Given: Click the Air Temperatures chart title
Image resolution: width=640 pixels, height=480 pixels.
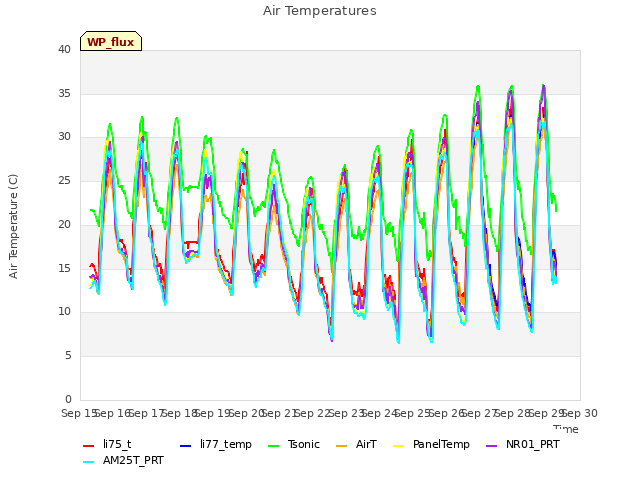Looking at the screenshot, I should (320, 11).
